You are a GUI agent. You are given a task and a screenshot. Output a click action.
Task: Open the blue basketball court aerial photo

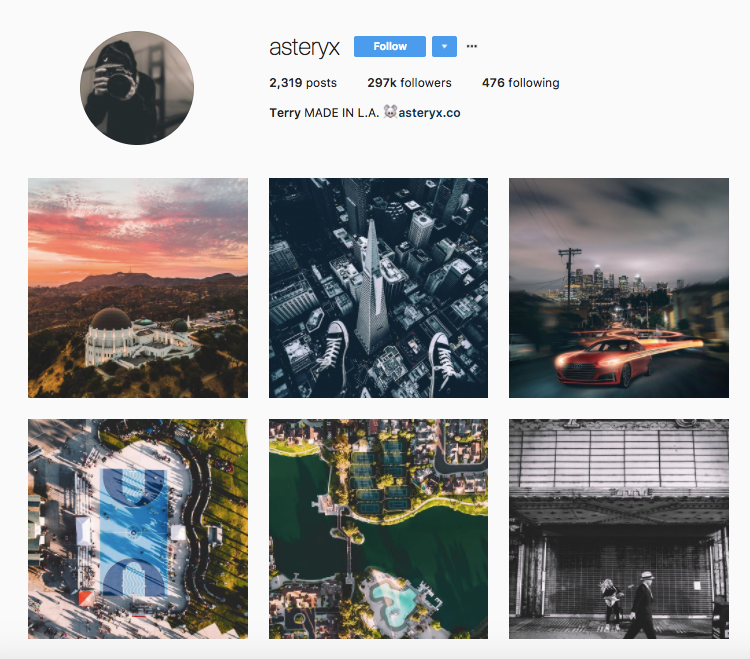coord(138,529)
